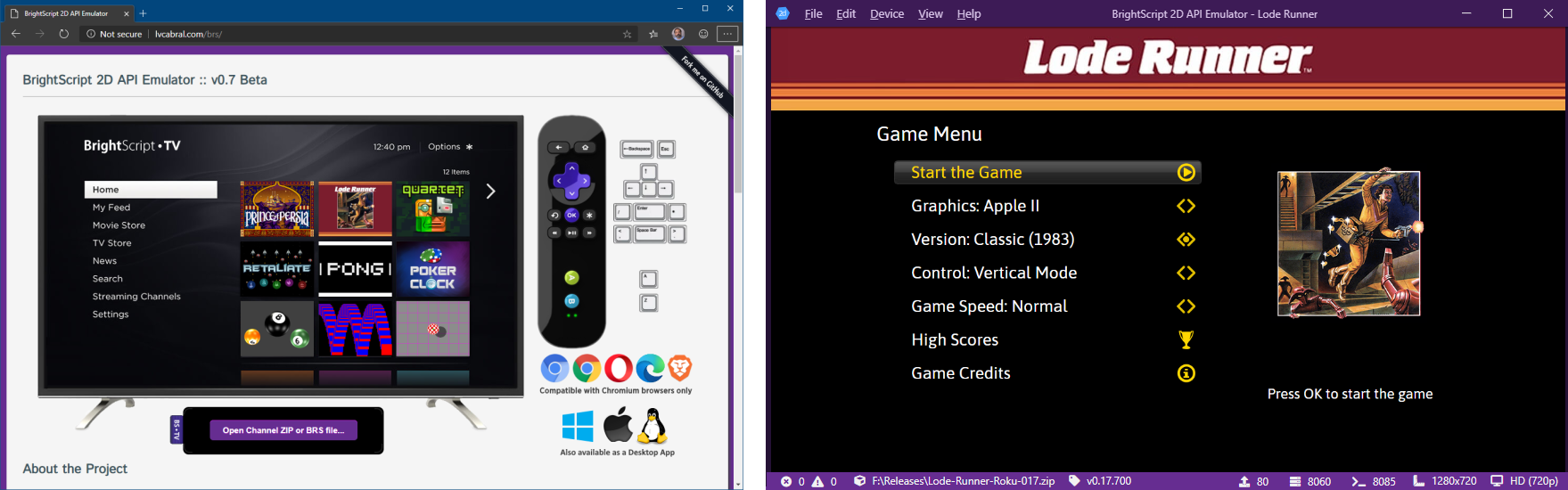Click the Lode Runner channel thumbnail
Screen dimensions: 1568x490
(356, 208)
